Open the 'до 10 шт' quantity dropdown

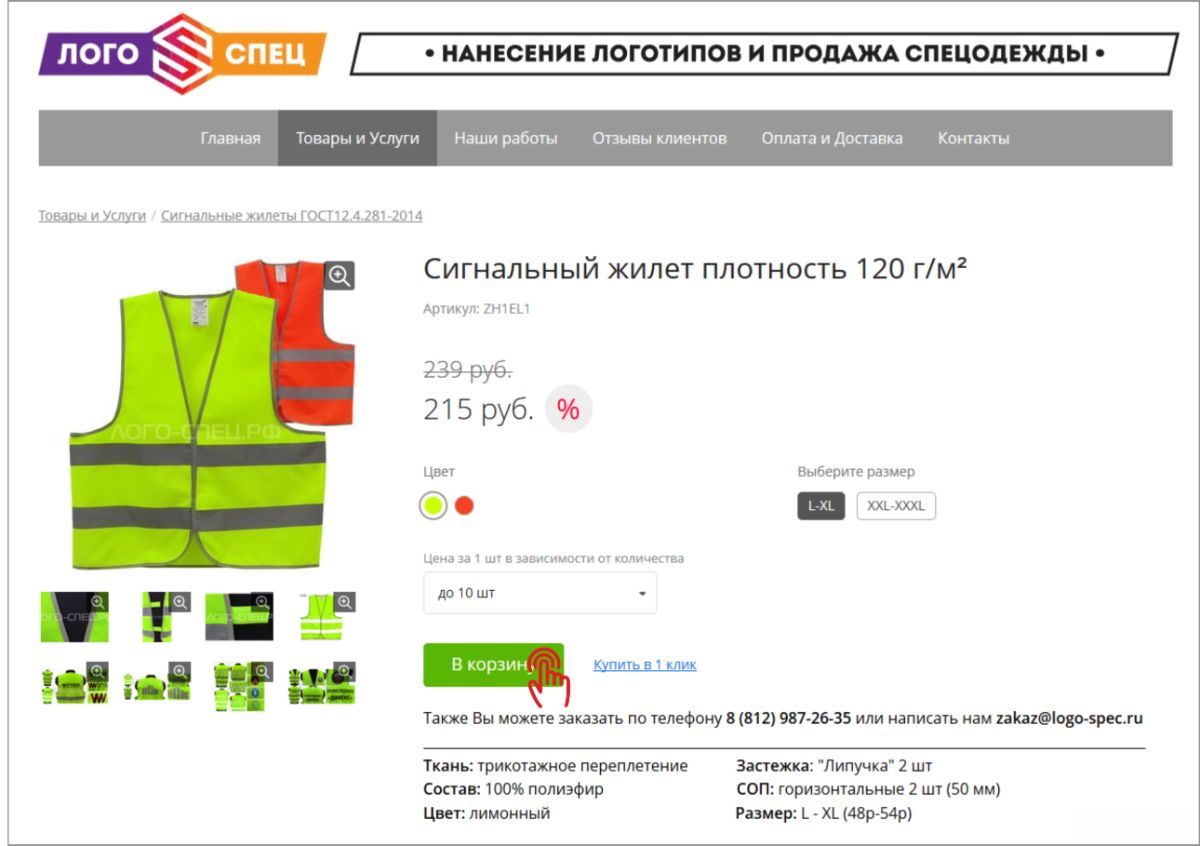coord(540,593)
